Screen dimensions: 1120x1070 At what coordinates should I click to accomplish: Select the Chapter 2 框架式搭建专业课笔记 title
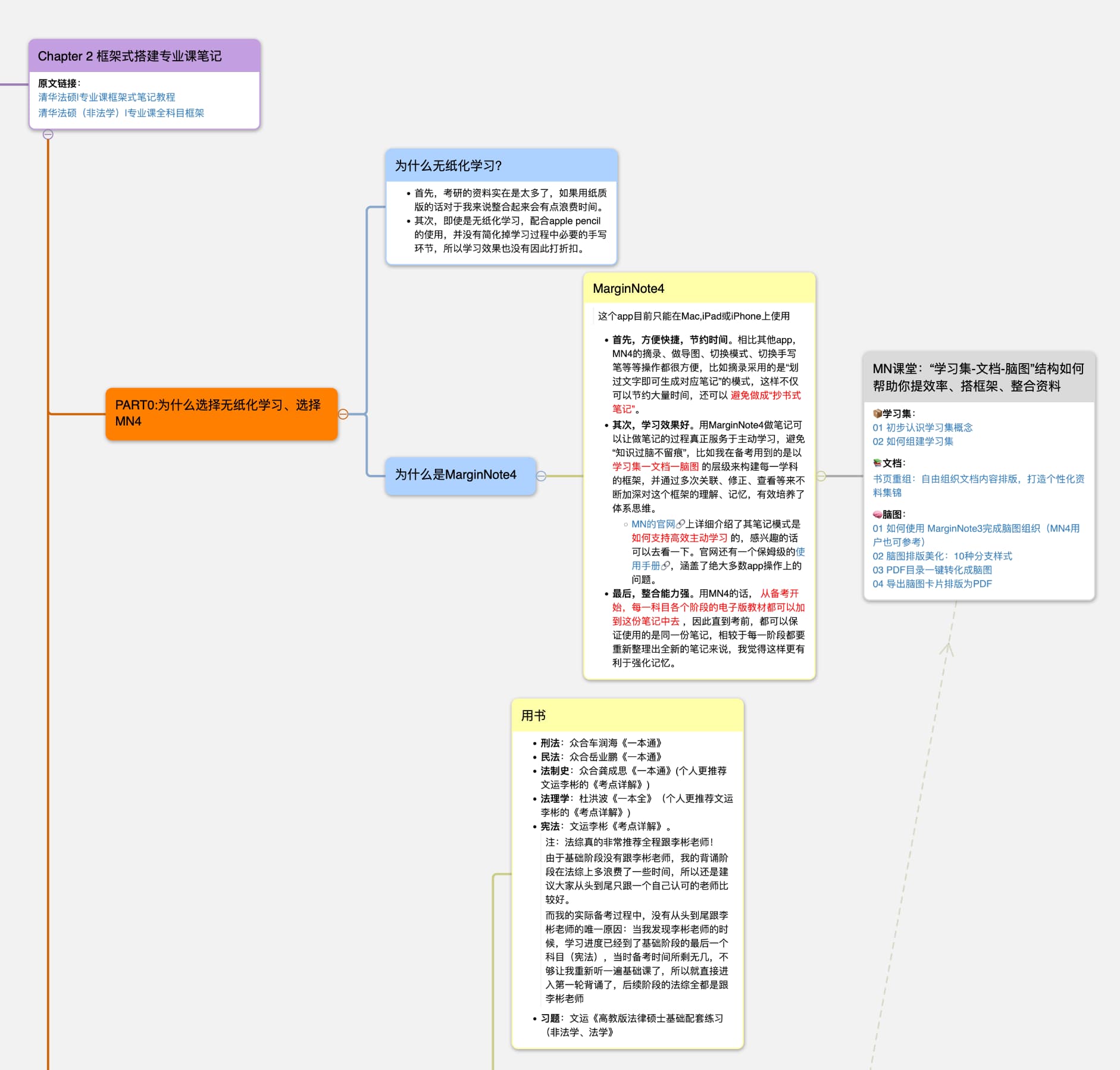pyautogui.click(x=130, y=56)
